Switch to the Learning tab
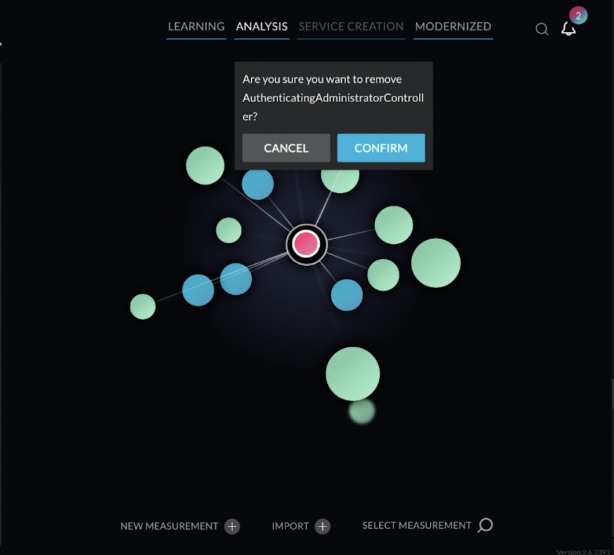 coord(196,26)
